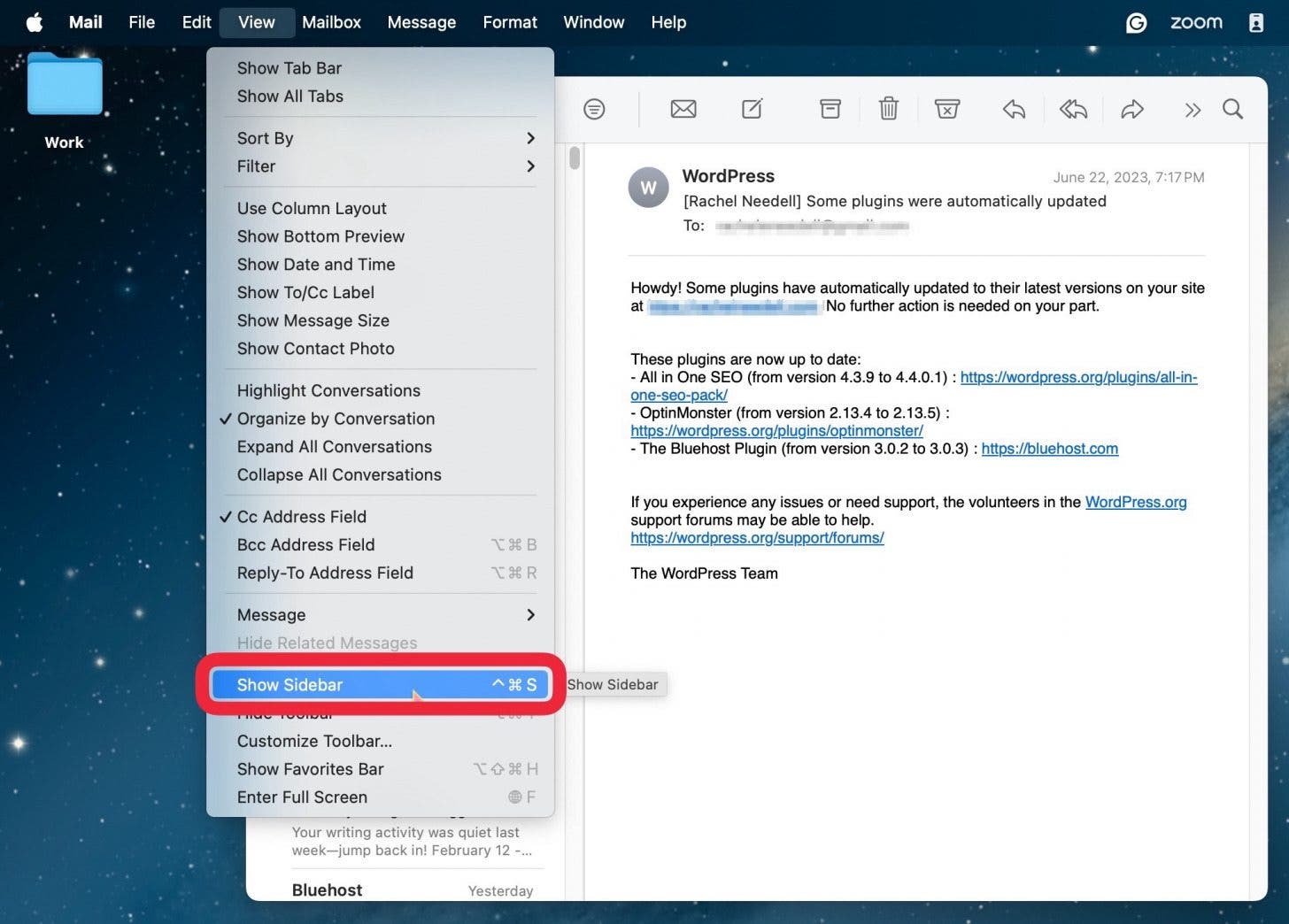Click the June 22, 2023 date stamp
Viewport: 1289px width, 924px height.
click(x=1128, y=177)
